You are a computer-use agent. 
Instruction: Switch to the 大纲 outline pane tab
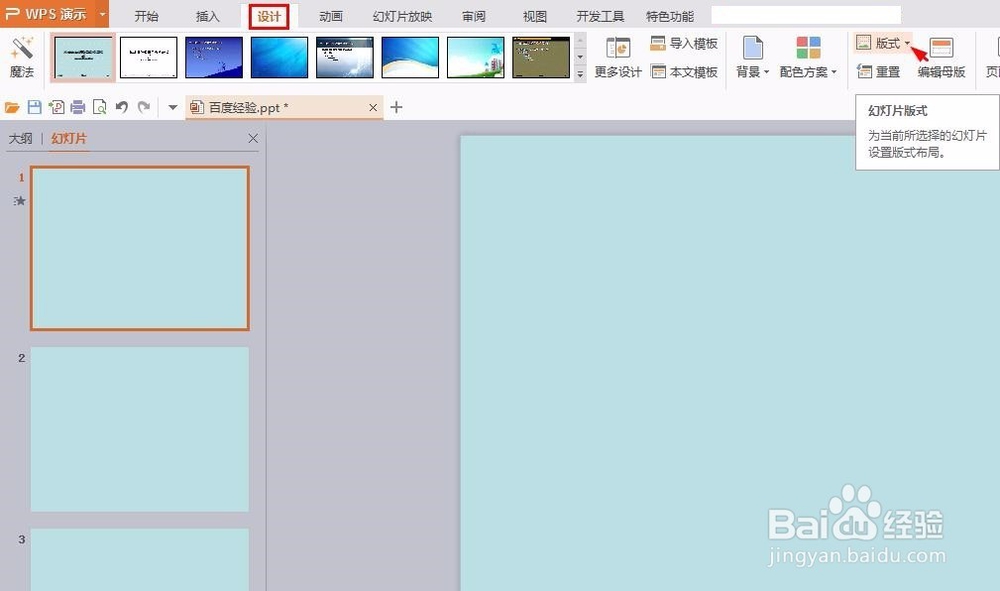point(20,138)
